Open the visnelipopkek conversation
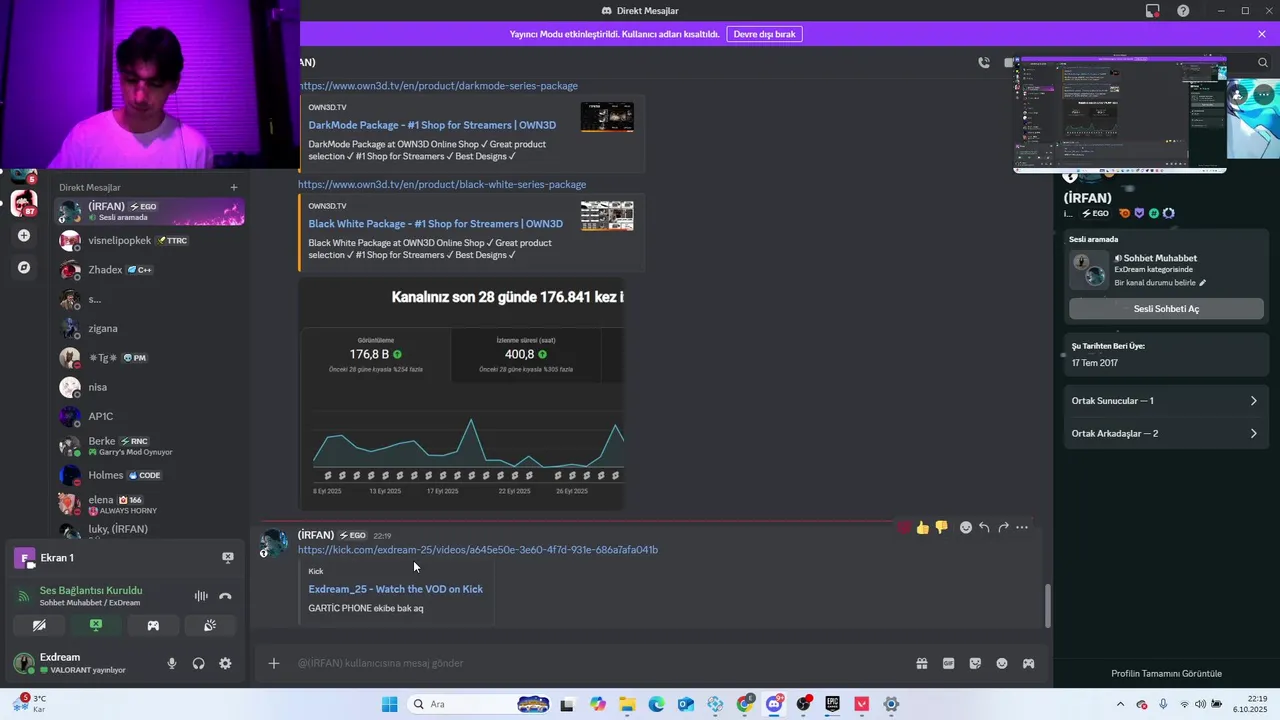The image size is (1280, 720). click(150, 240)
